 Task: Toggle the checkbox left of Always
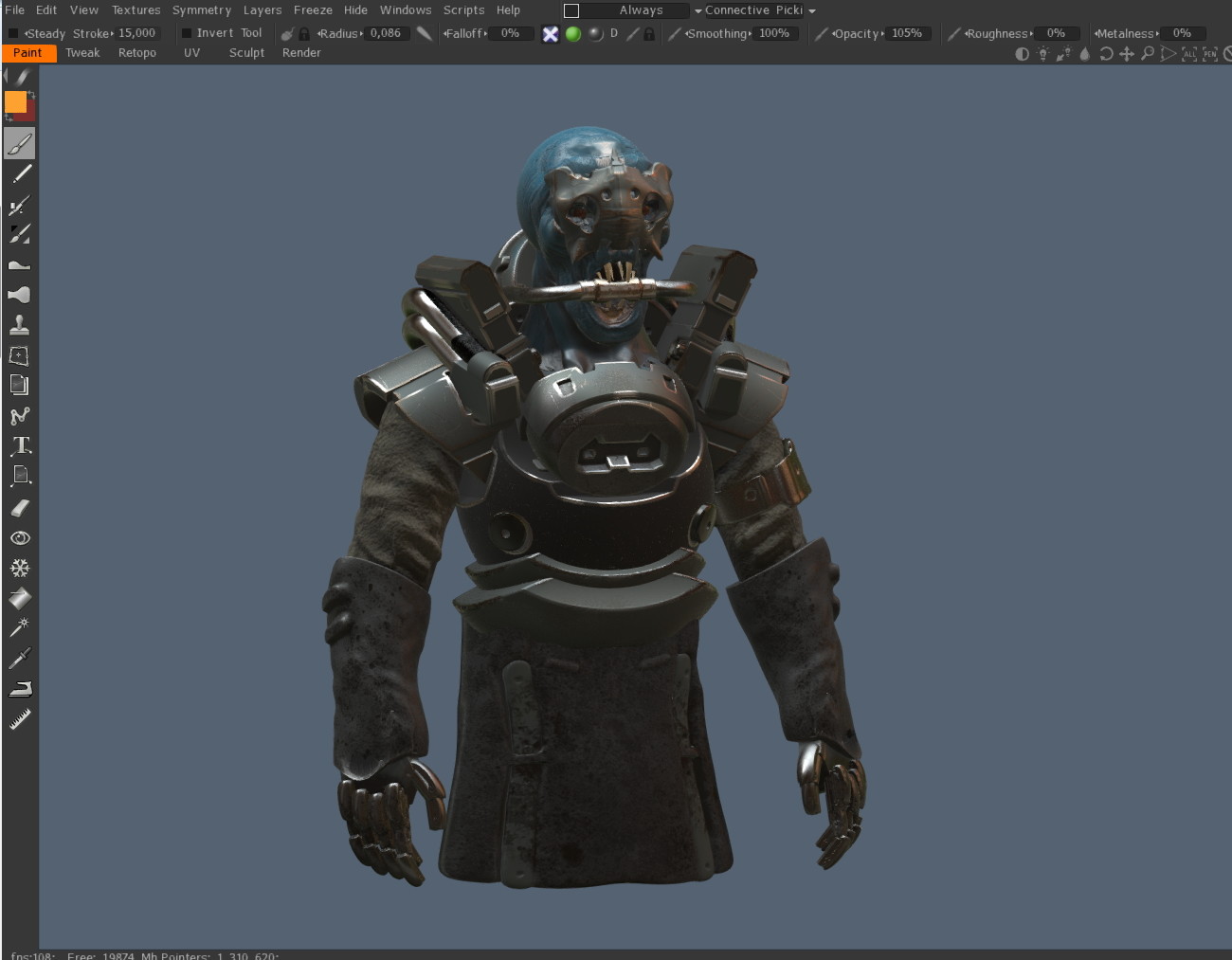(x=571, y=10)
